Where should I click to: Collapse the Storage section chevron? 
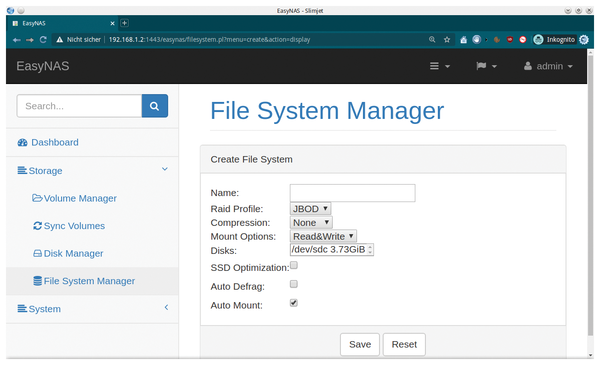point(165,169)
